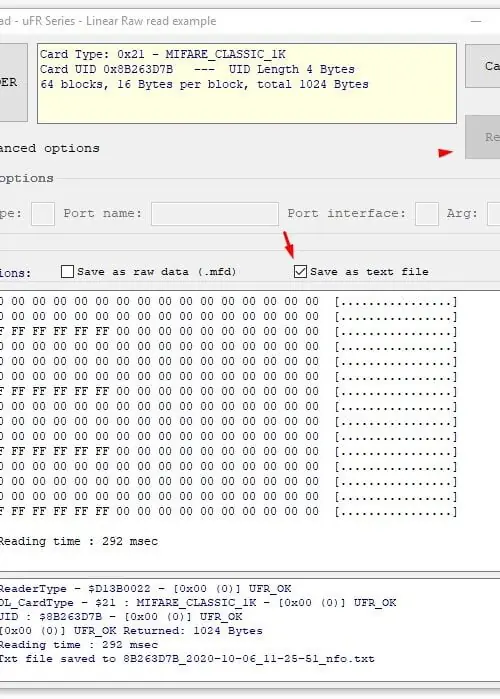Click the greyed-out 'Re' button

[x=483, y=137]
